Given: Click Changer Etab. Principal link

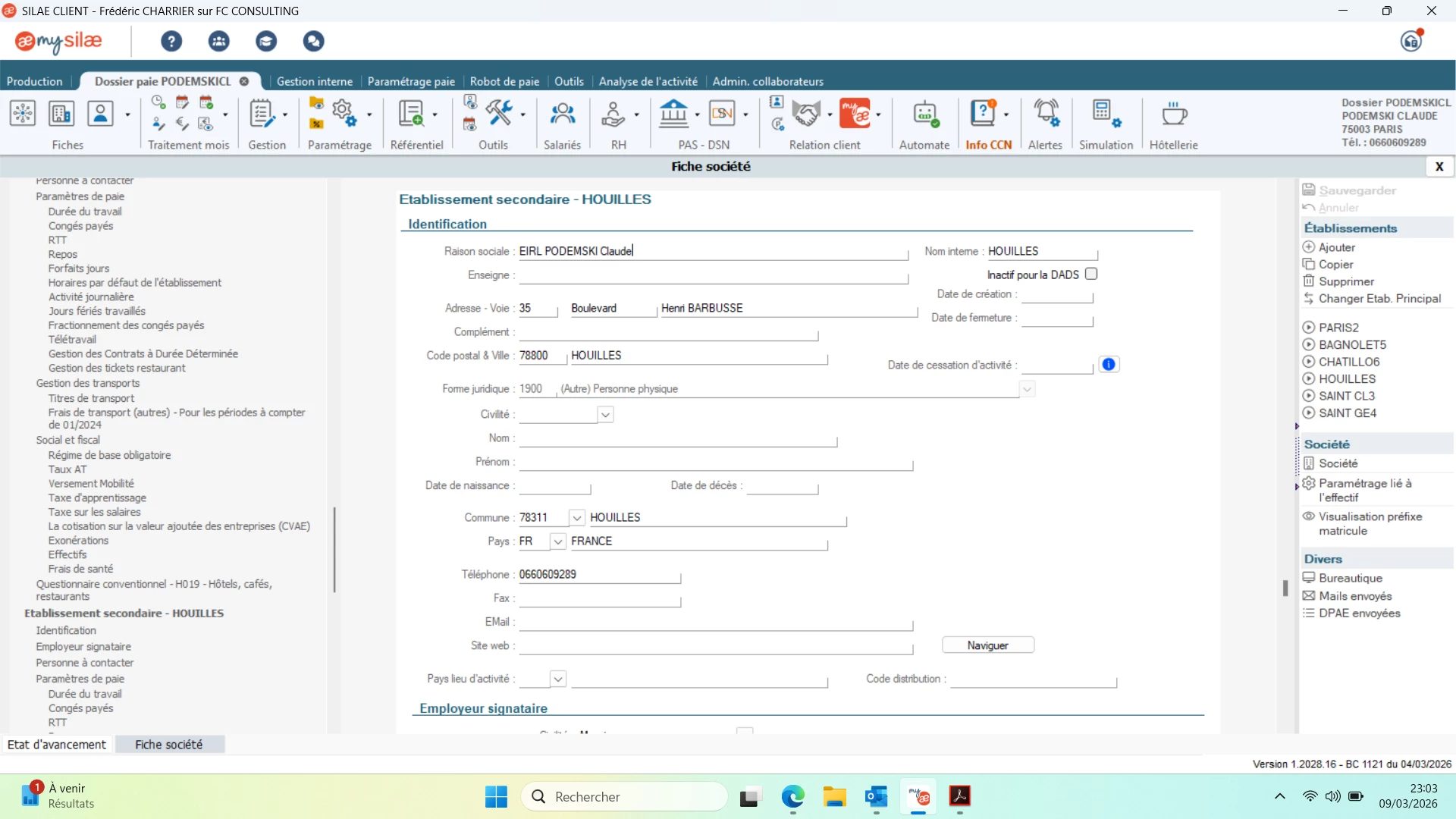Looking at the screenshot, I should tap(1379, 299).
